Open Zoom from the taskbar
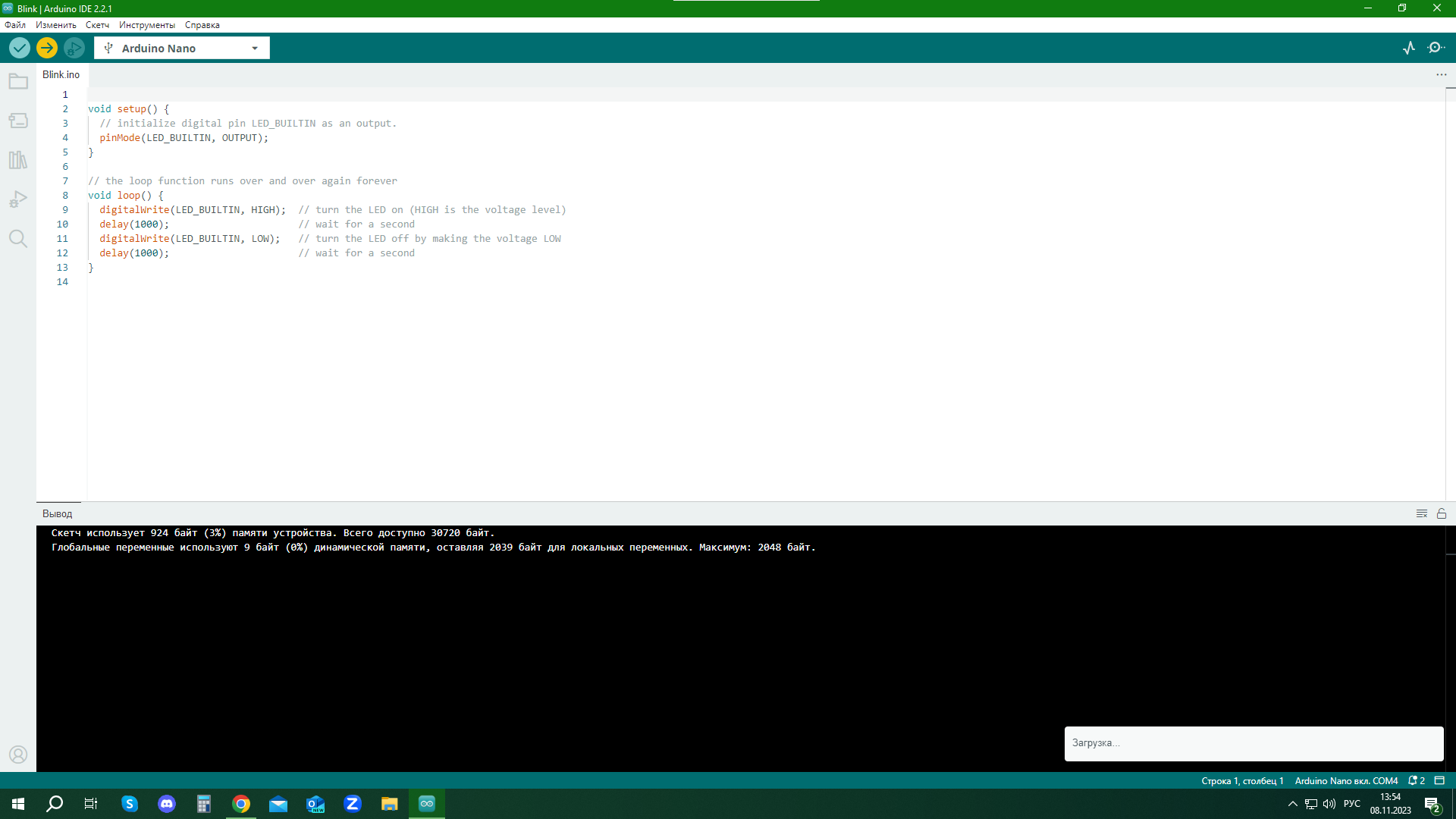The image size is (1456, 819). pos(353,804)
